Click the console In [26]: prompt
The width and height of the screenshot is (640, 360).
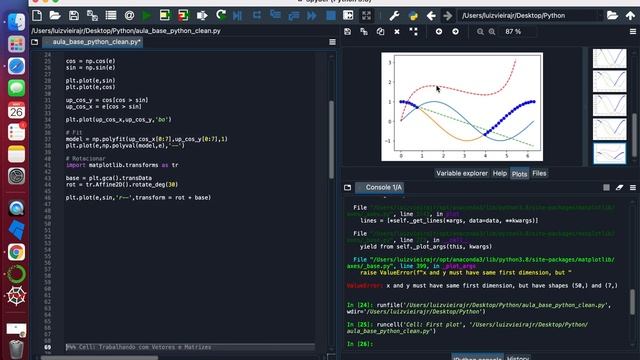click(360, 344)
